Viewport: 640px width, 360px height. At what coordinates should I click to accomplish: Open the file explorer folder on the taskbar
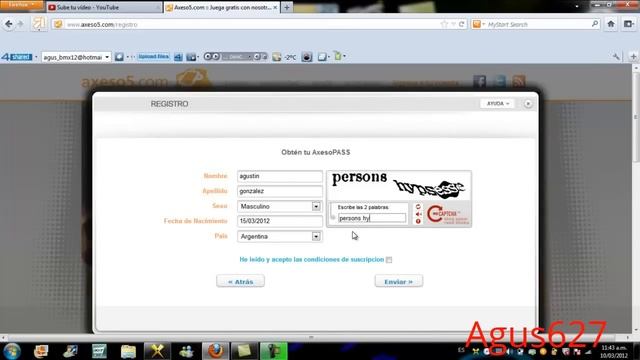tap(128, 351)
